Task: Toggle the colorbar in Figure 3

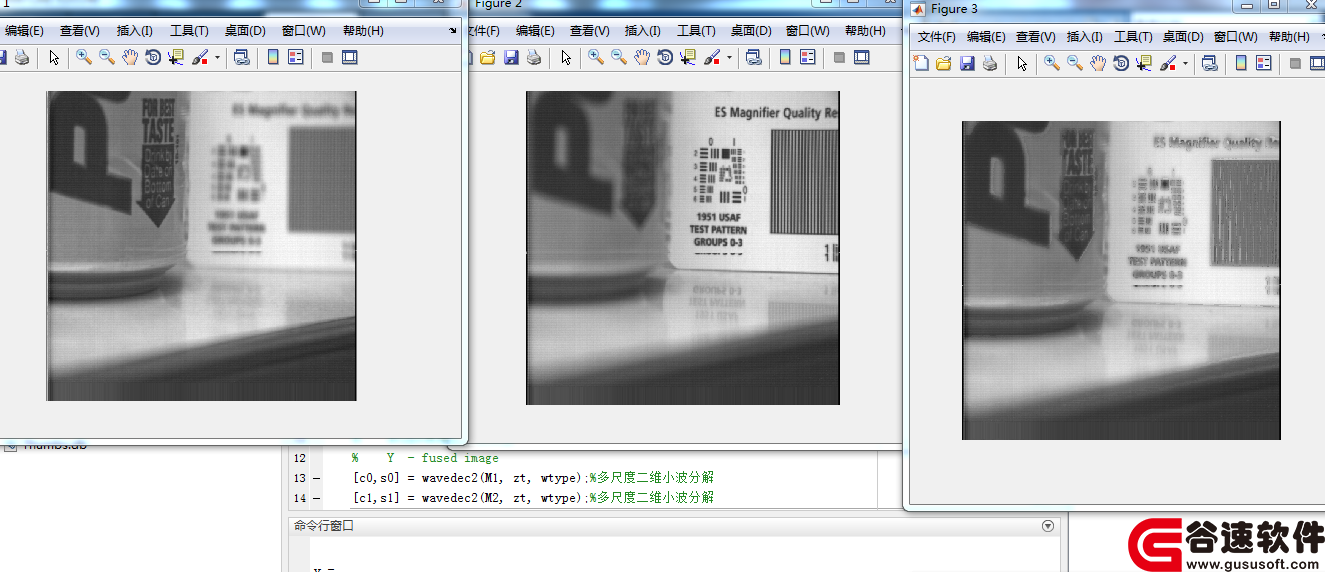Action: 1241,63
